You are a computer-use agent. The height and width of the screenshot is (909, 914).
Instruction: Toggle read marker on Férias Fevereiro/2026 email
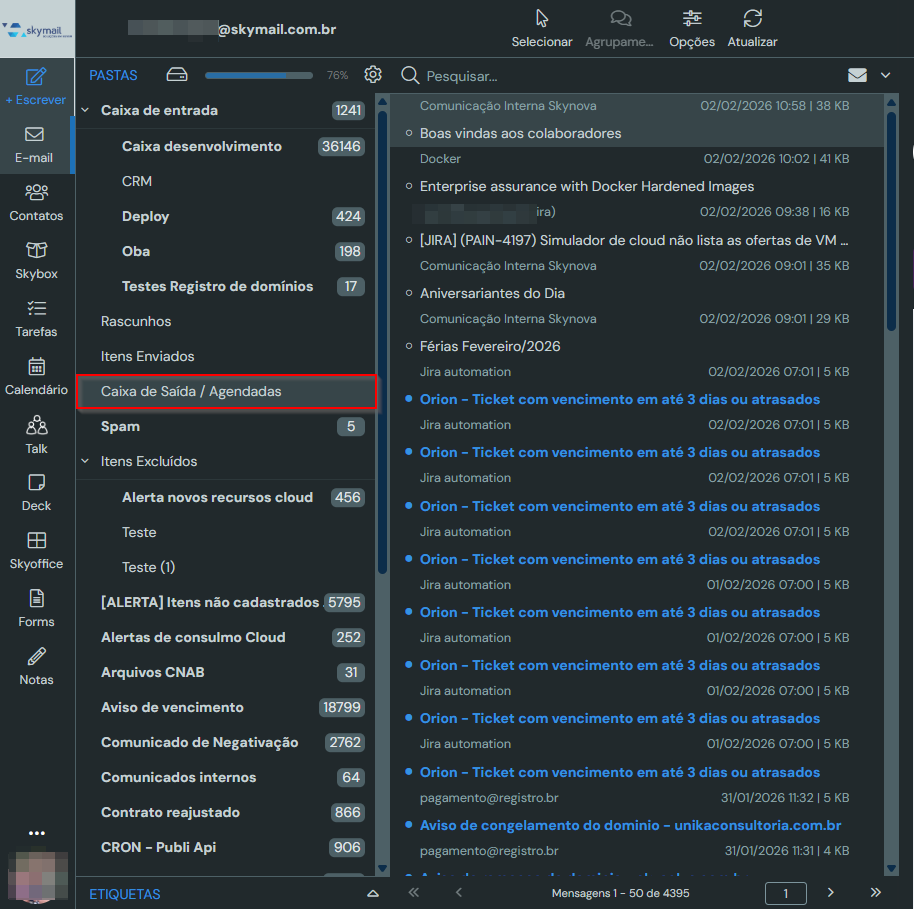coord(409,346)
